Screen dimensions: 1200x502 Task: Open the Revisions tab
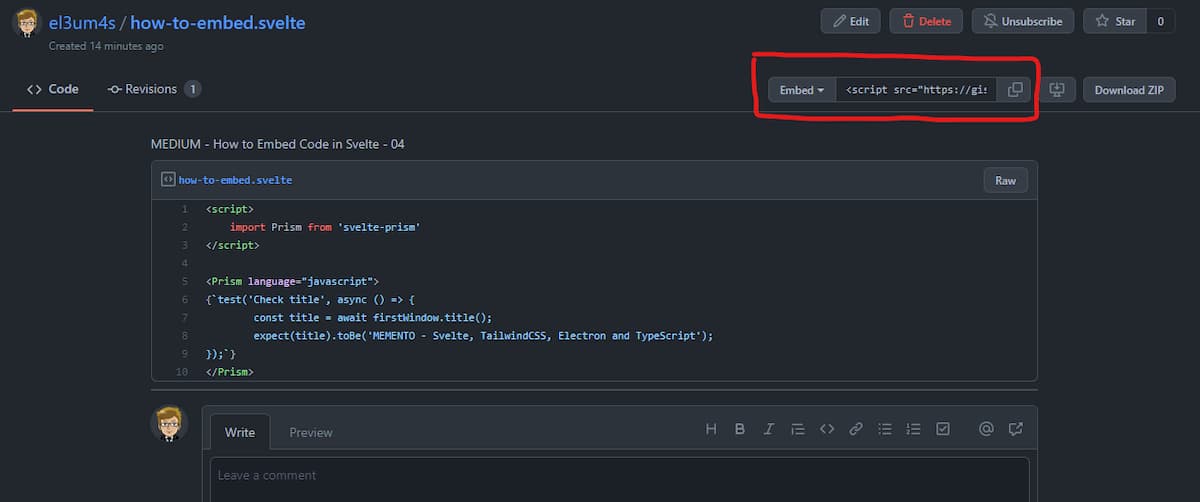tap(154, 89)
